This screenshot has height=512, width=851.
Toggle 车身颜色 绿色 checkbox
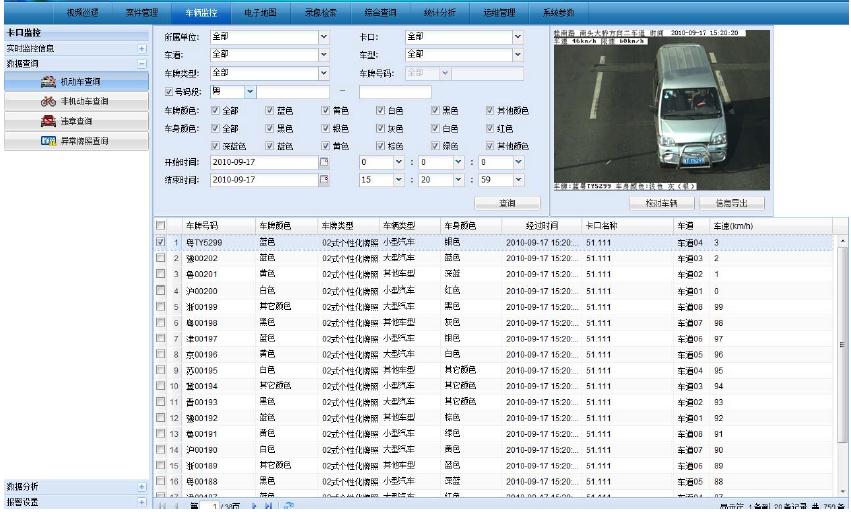click(435, 146)
